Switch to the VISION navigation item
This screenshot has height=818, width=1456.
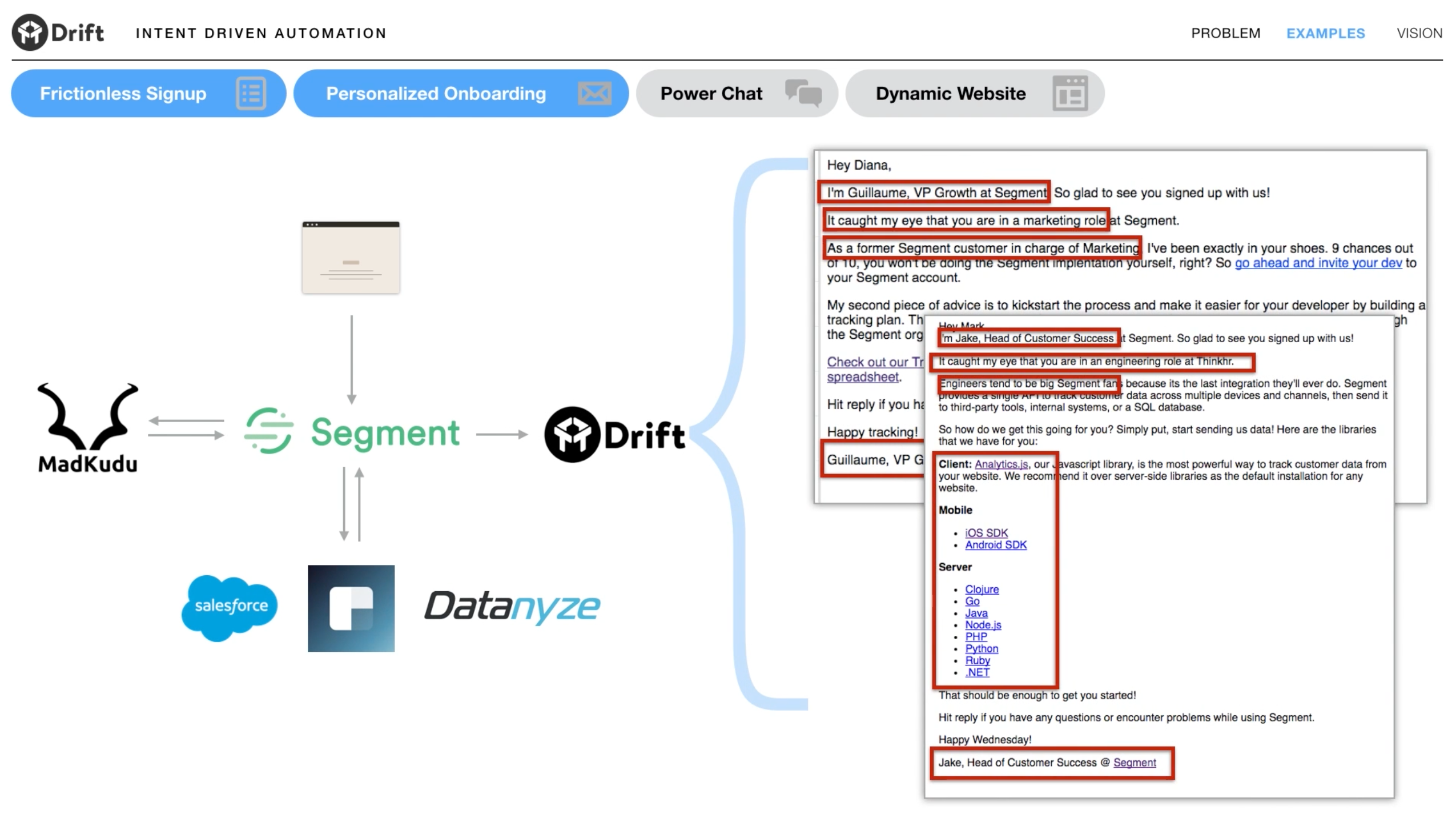point(1419,33)
